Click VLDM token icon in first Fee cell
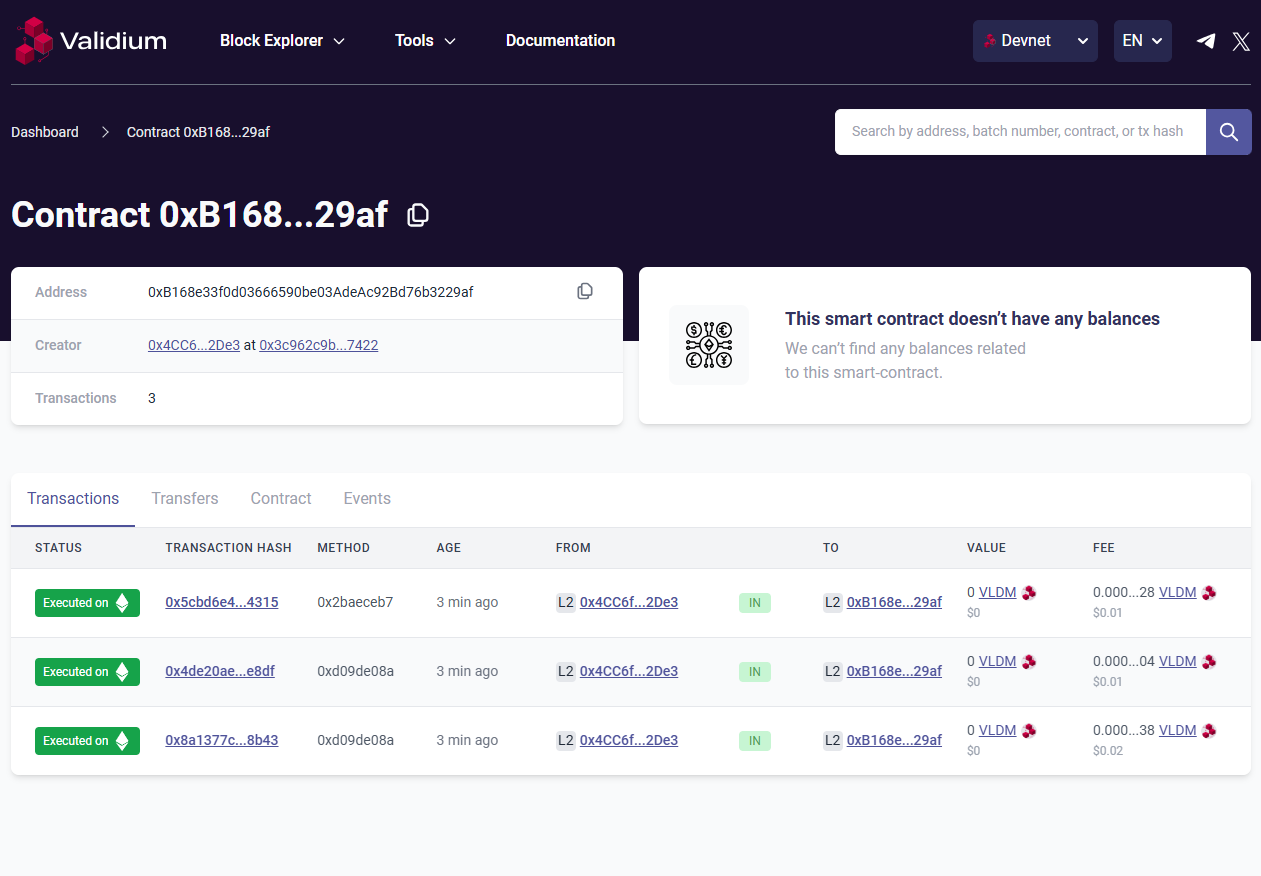Image resolution: width=1261 pixels, height=876 pixels. [1209, 593]
